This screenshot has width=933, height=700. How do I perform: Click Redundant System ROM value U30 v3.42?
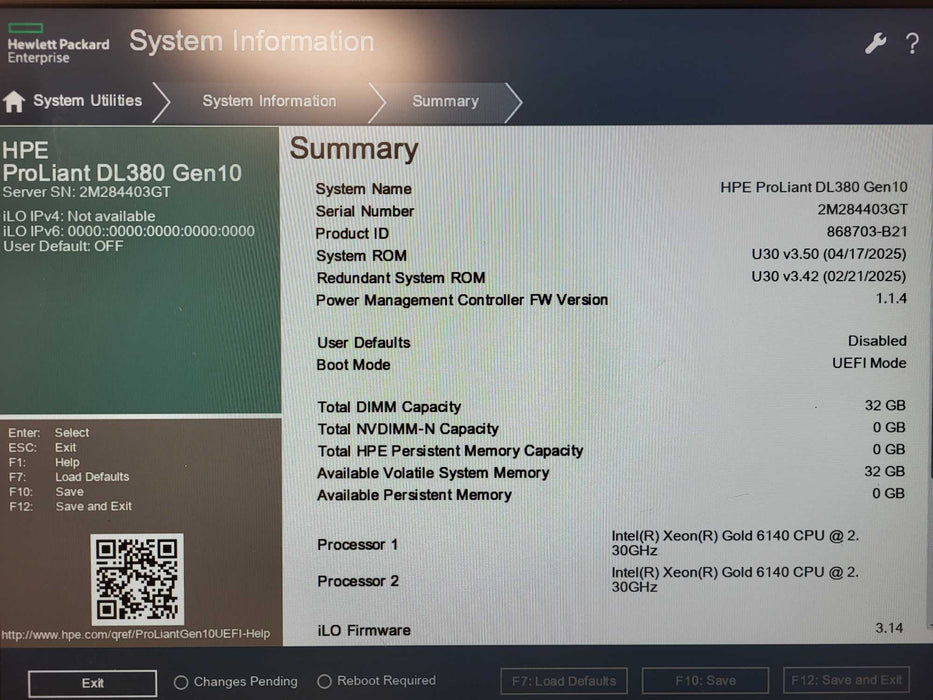click(829, 276)
